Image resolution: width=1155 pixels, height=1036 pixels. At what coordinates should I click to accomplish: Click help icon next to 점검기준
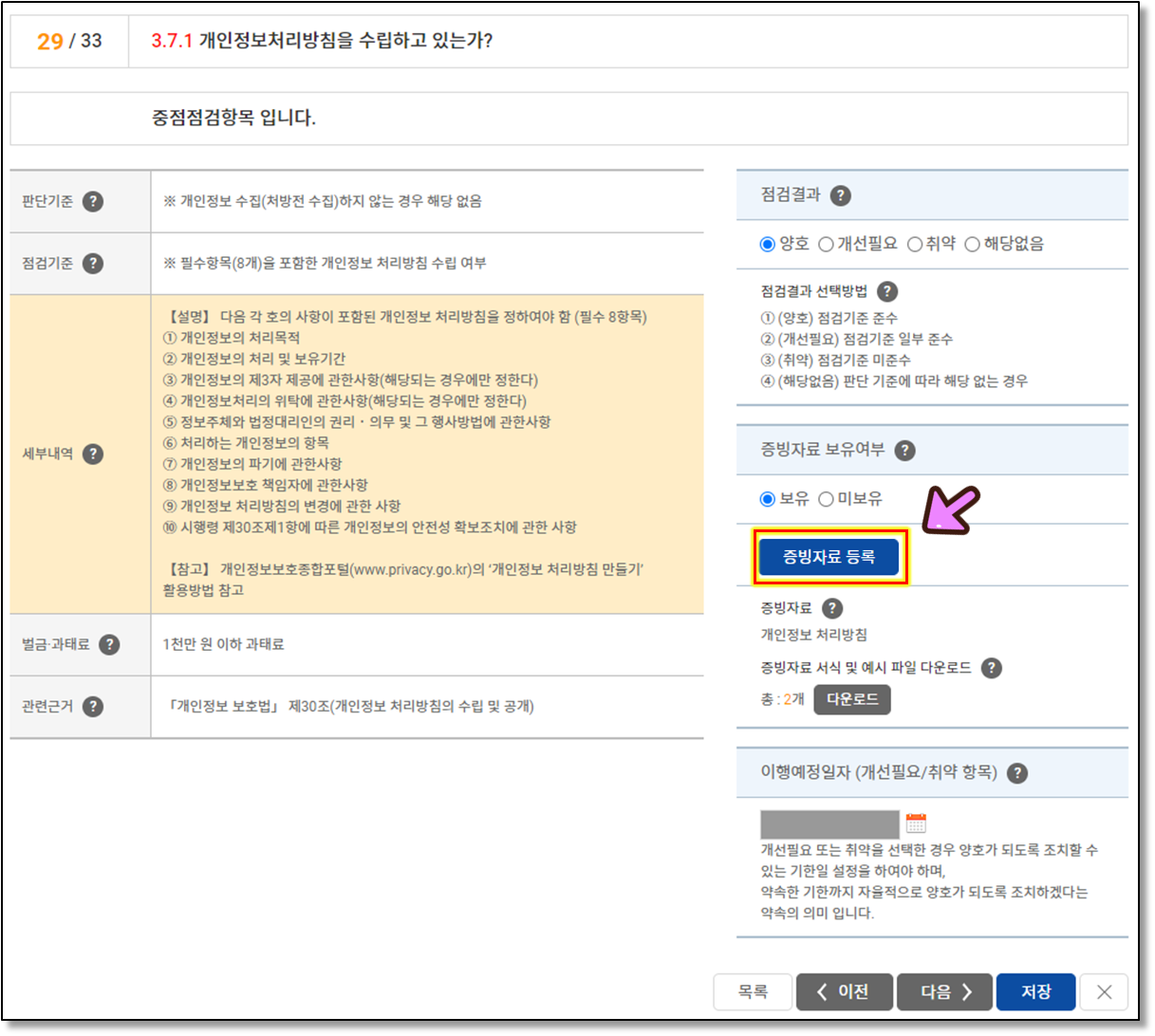(x=93, y=263)
